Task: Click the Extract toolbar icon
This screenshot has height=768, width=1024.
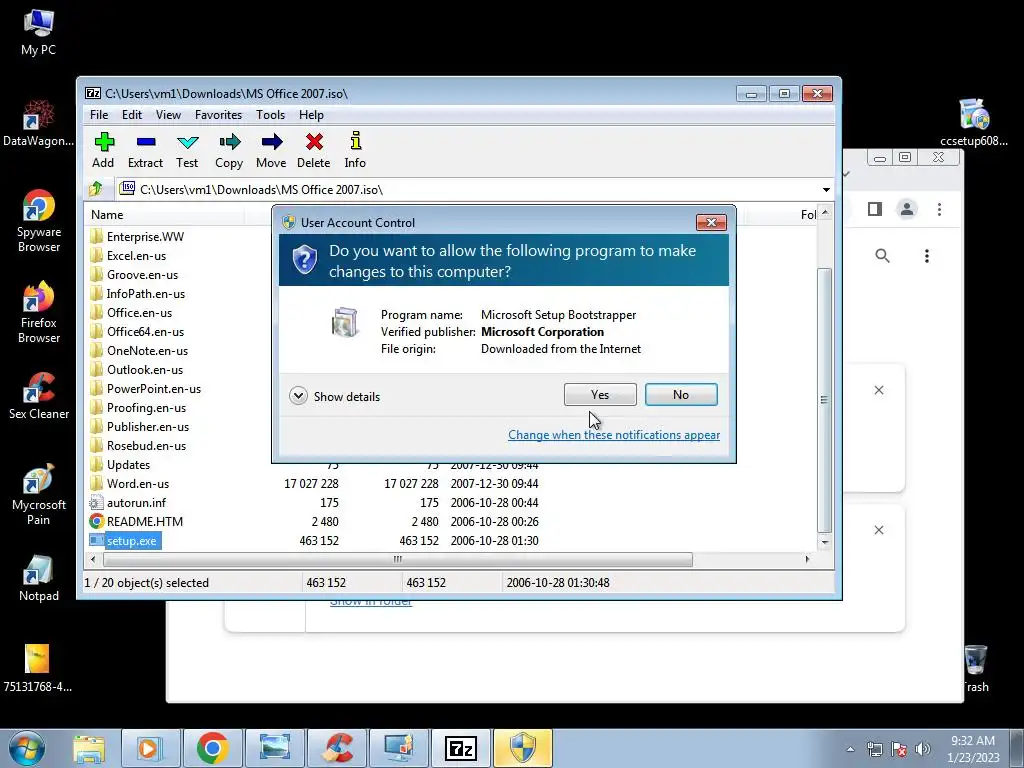Action: pos(145,150)
